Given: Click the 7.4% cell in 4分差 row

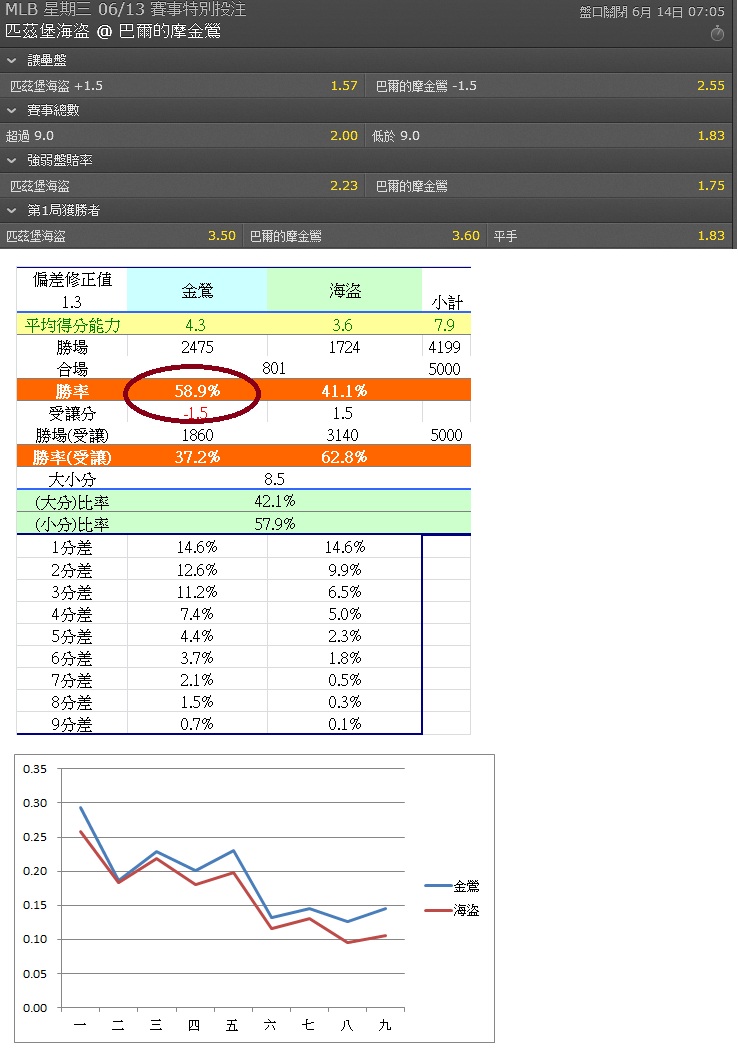Looking at the screenshot, I should pos(197,614).
